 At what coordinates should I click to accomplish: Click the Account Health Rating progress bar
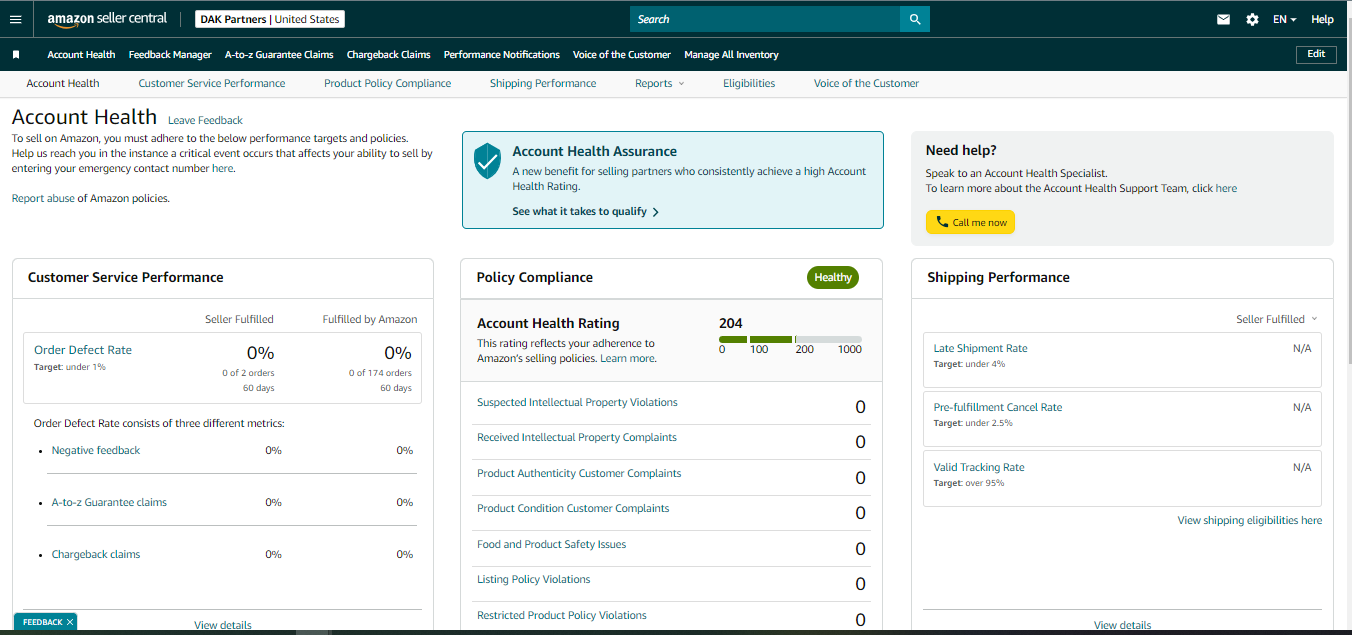click(790, 340)
